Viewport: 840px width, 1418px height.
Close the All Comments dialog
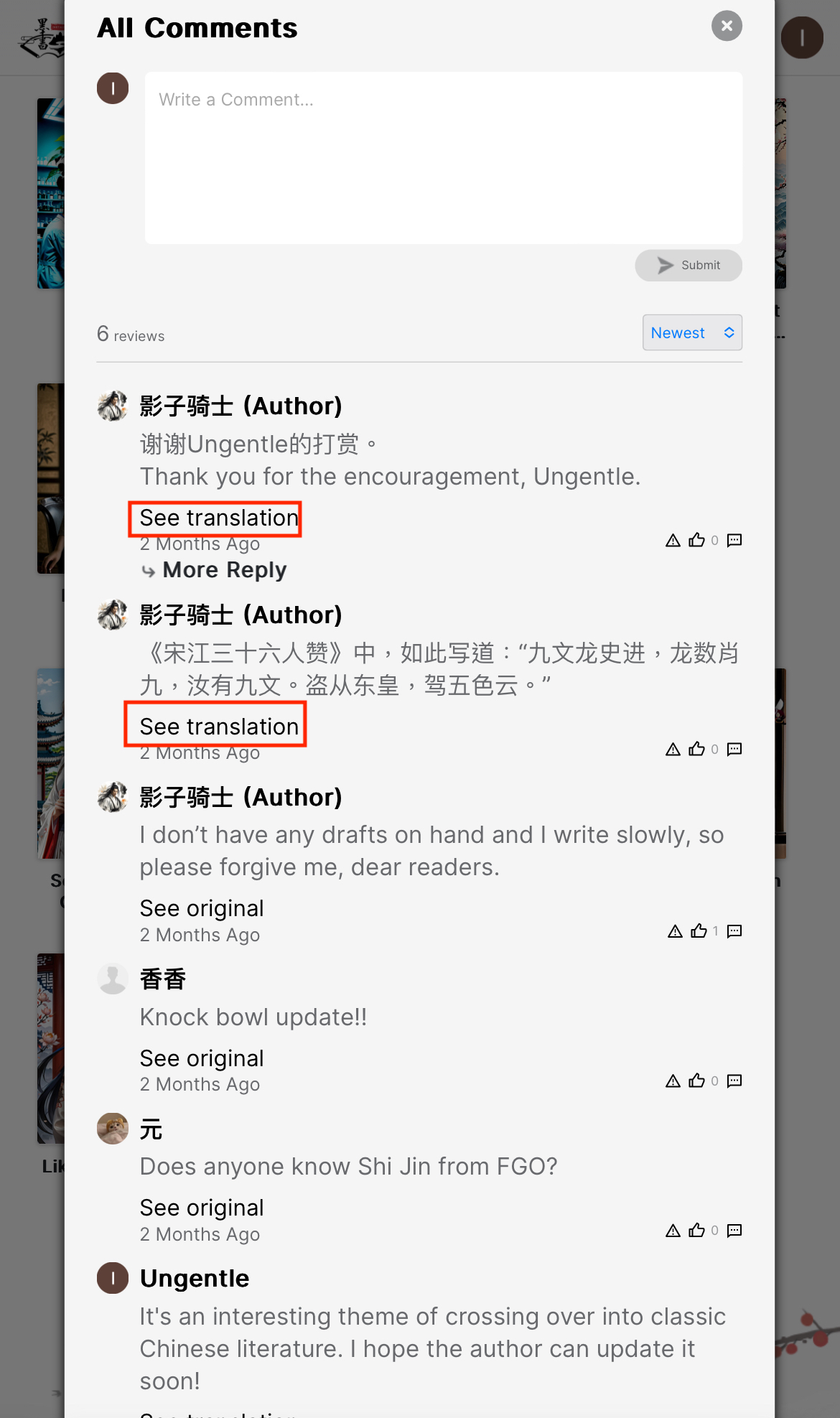click(727, 26)
